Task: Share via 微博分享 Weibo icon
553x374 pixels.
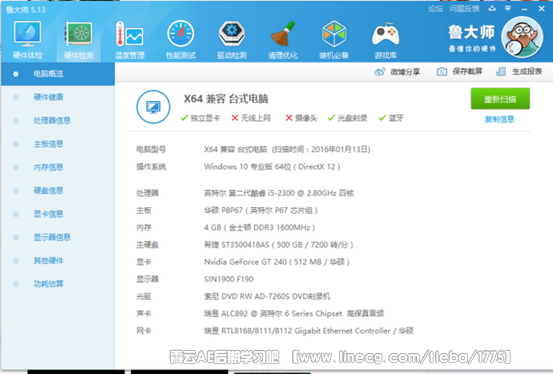Action: tap(397, 72)
